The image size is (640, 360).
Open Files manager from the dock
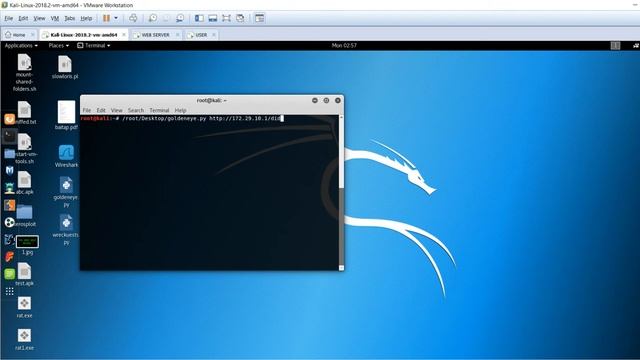click(x=9, y=153)
